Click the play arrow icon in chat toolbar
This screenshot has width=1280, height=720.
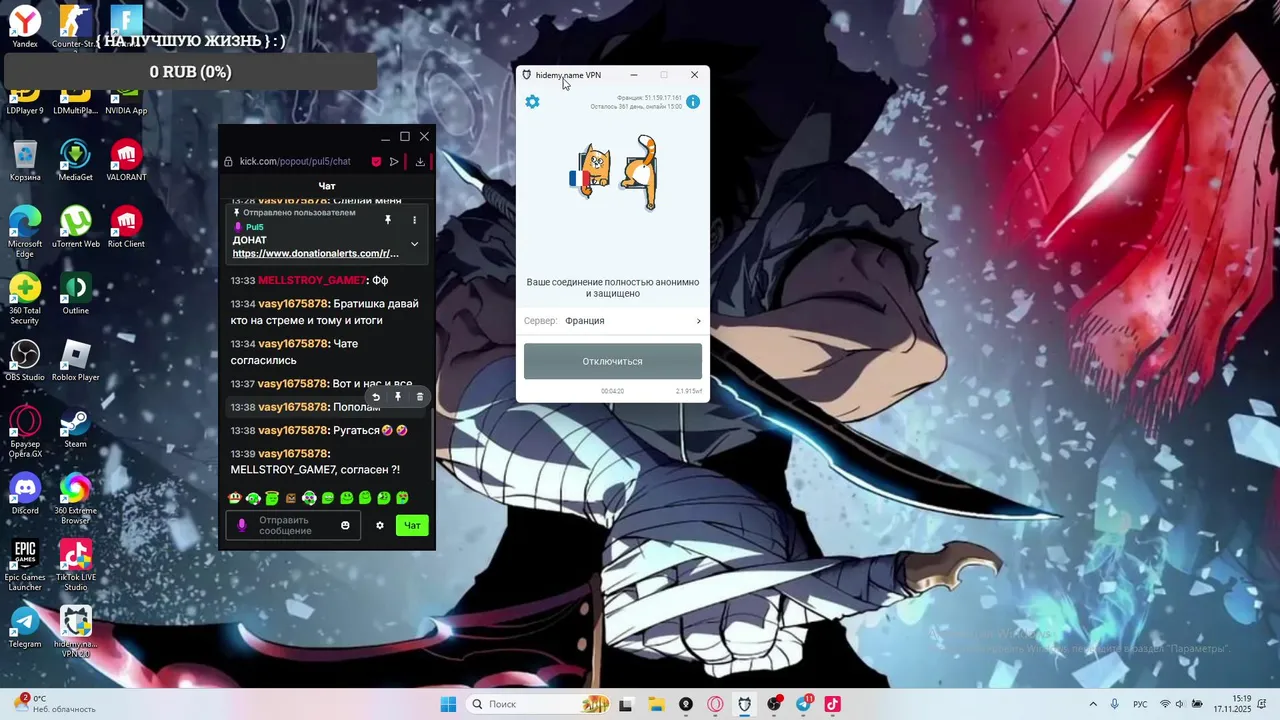pyautogui.click(x=394, y=162)
